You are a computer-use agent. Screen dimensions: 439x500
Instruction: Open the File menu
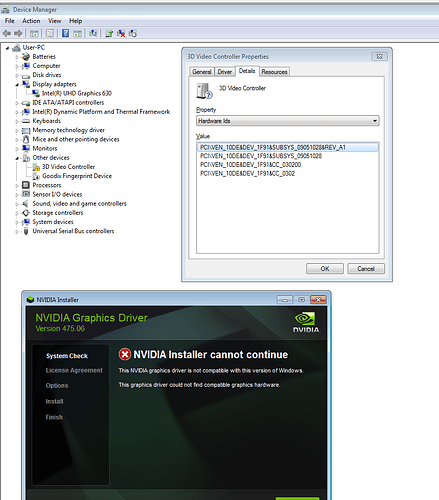(x=10, y=21)
